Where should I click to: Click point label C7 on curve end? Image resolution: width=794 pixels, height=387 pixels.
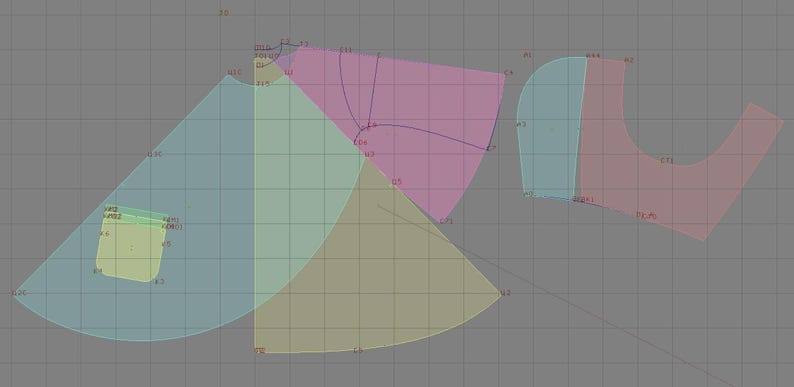point(491,148)
